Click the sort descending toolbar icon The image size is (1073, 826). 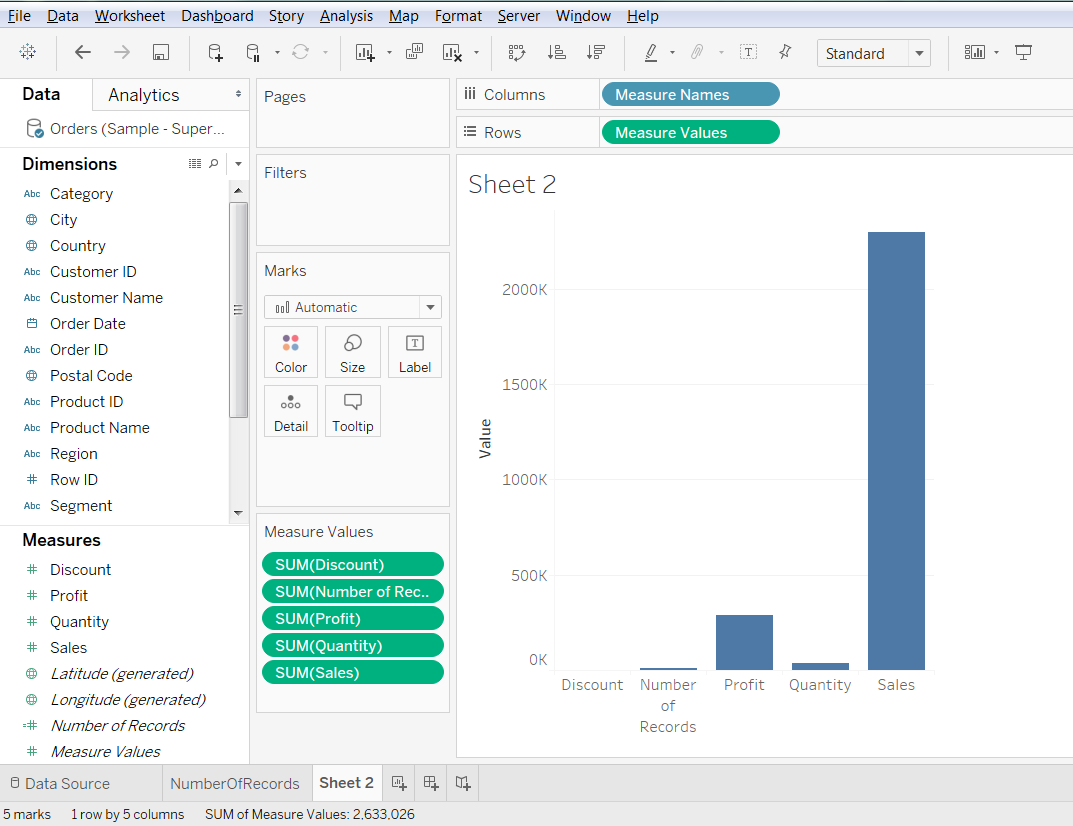point(596,53)
